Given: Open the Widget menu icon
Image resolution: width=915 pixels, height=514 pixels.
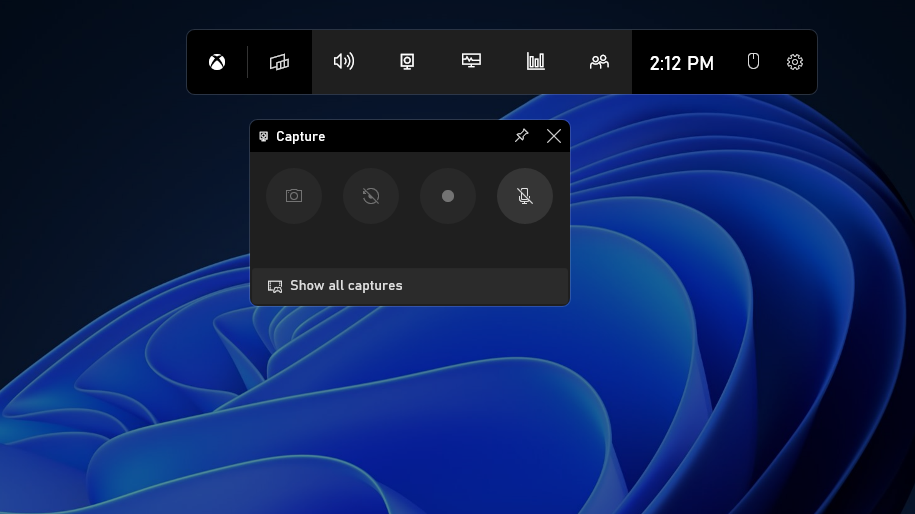Looking at the screenshot, I should (x=280, y=62).
